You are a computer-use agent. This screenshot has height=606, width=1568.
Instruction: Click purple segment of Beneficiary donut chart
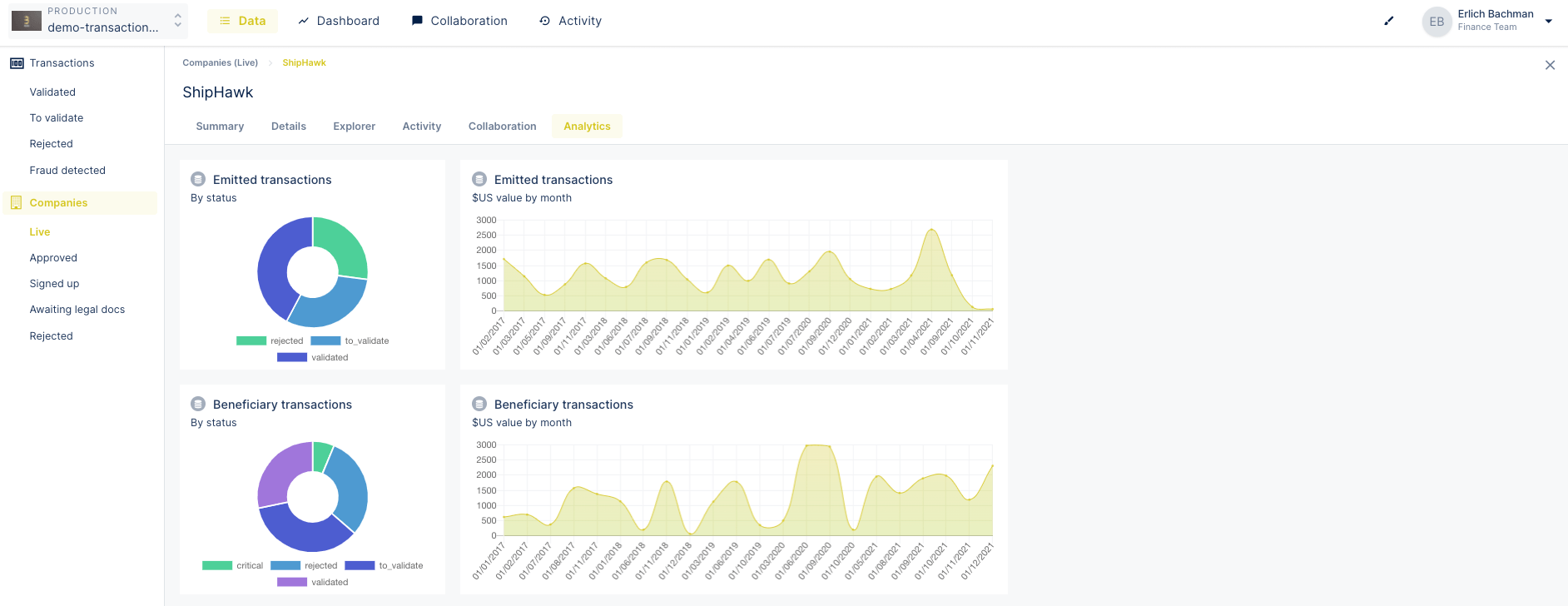coord(283,473)
